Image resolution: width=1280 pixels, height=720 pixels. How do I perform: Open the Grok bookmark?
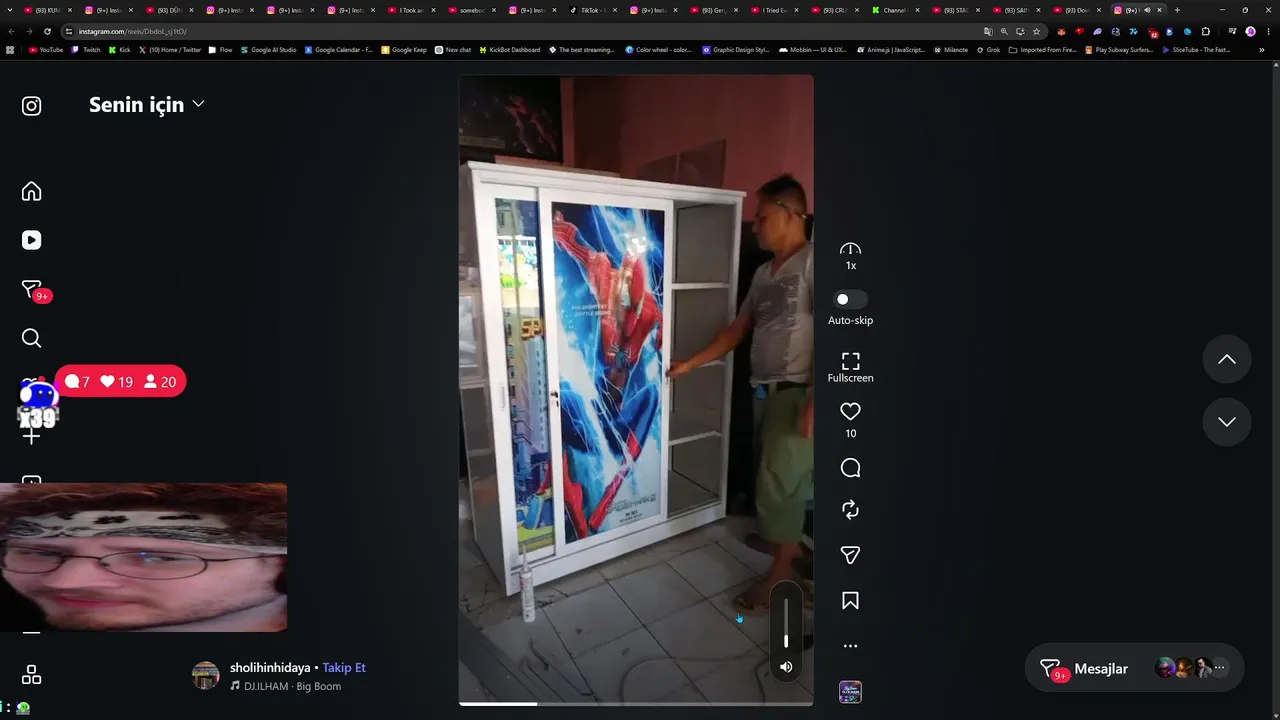(x=987, y=50)
